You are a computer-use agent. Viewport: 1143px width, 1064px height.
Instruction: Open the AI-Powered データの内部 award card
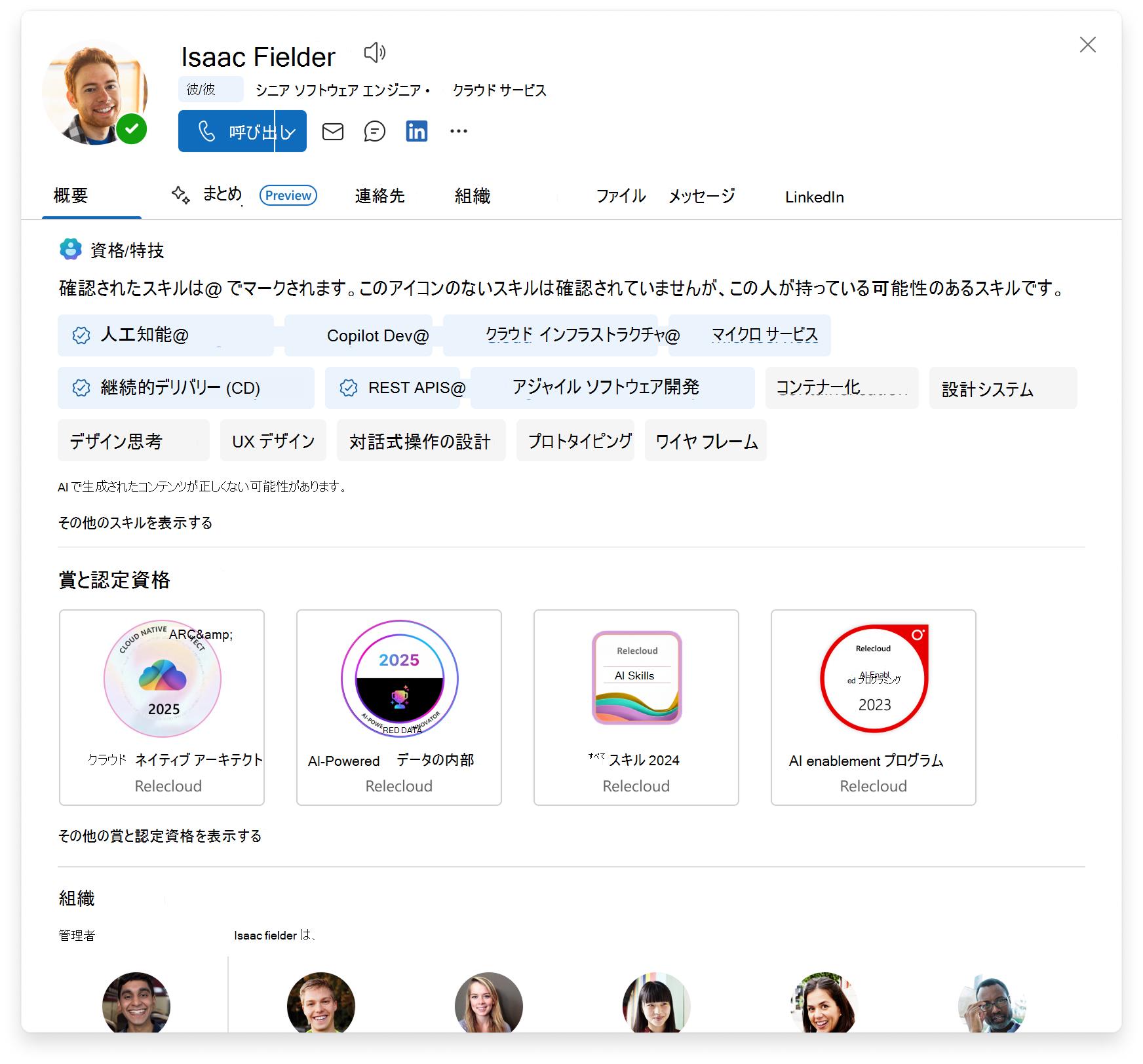[399, 708]
